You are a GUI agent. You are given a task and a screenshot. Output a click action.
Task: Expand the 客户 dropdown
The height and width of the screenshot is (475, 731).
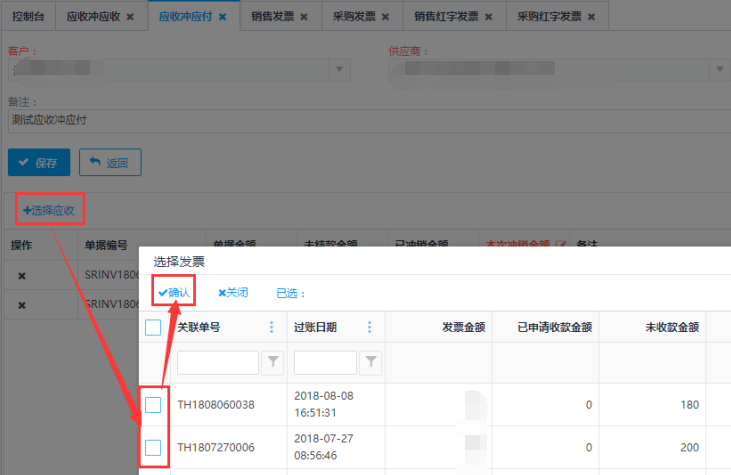[x=340, y=69]
